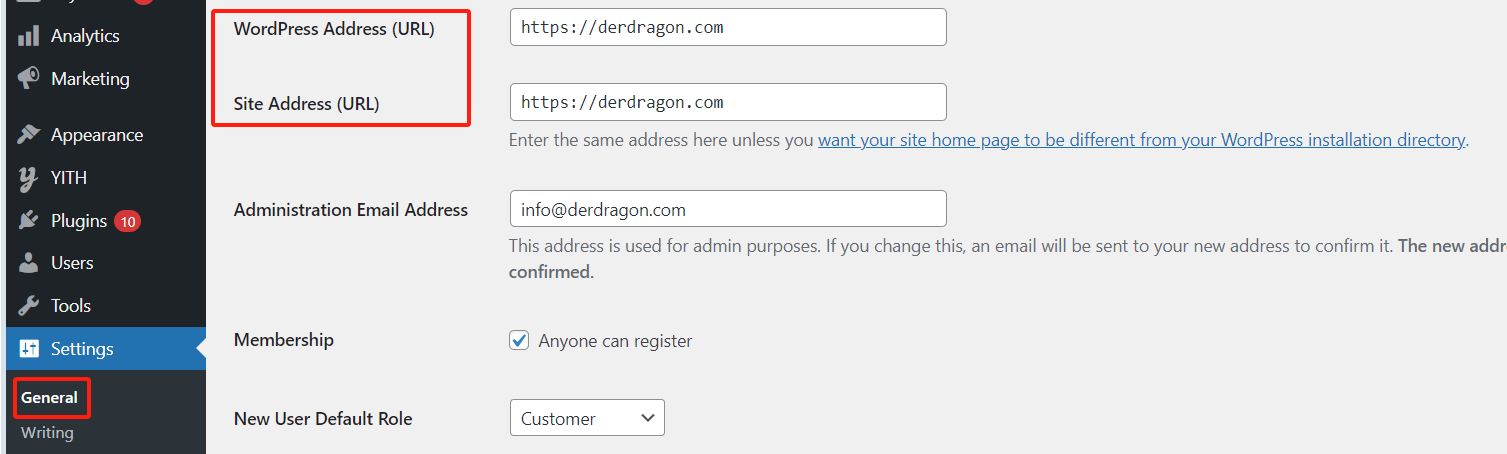
Task: Click the Appearance paintbrush icon
Action: (28, 135)
